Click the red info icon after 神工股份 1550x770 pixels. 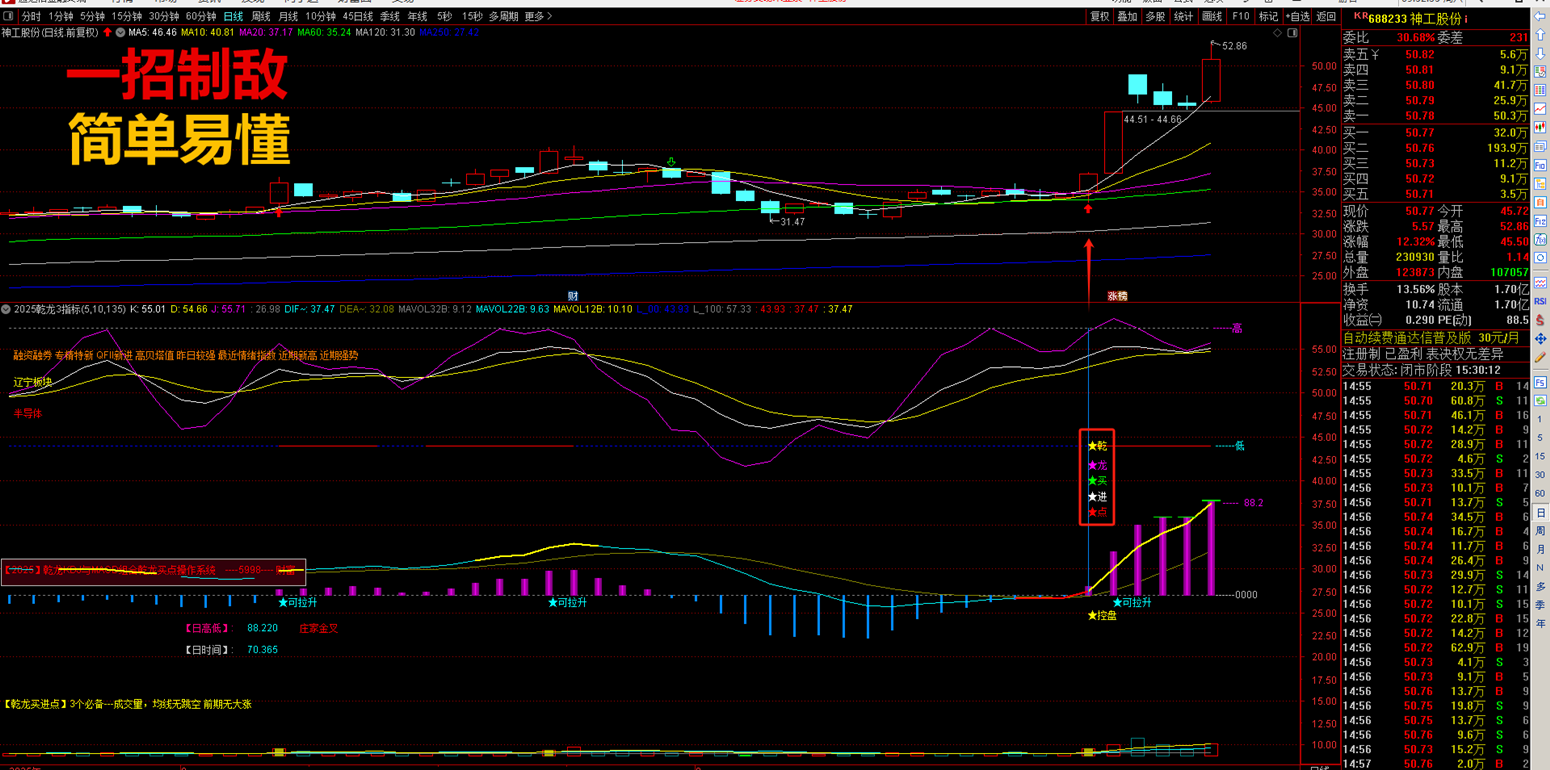pyautogui.click(x=1466, y=20)
